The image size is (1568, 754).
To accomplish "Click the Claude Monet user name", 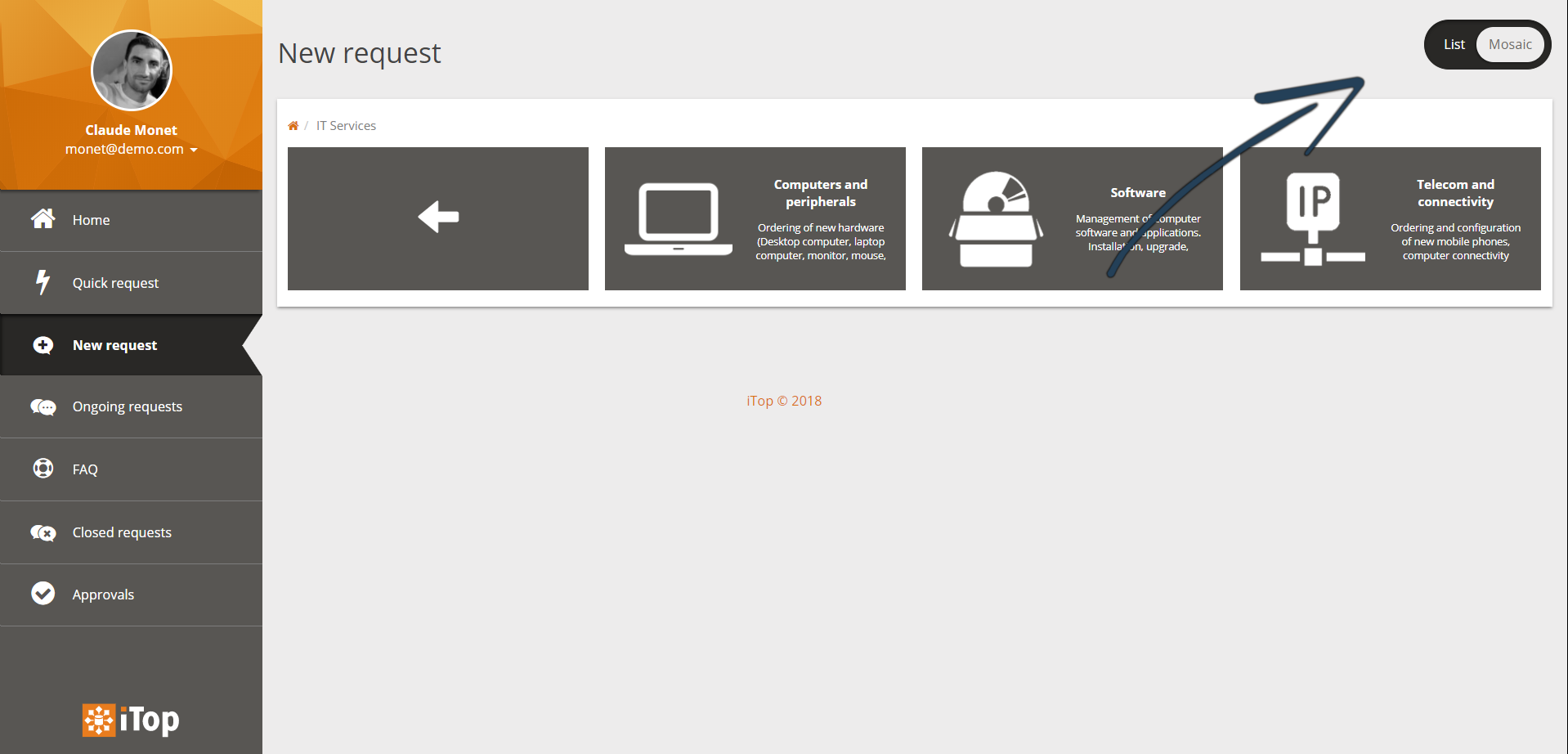I will 131,130.
